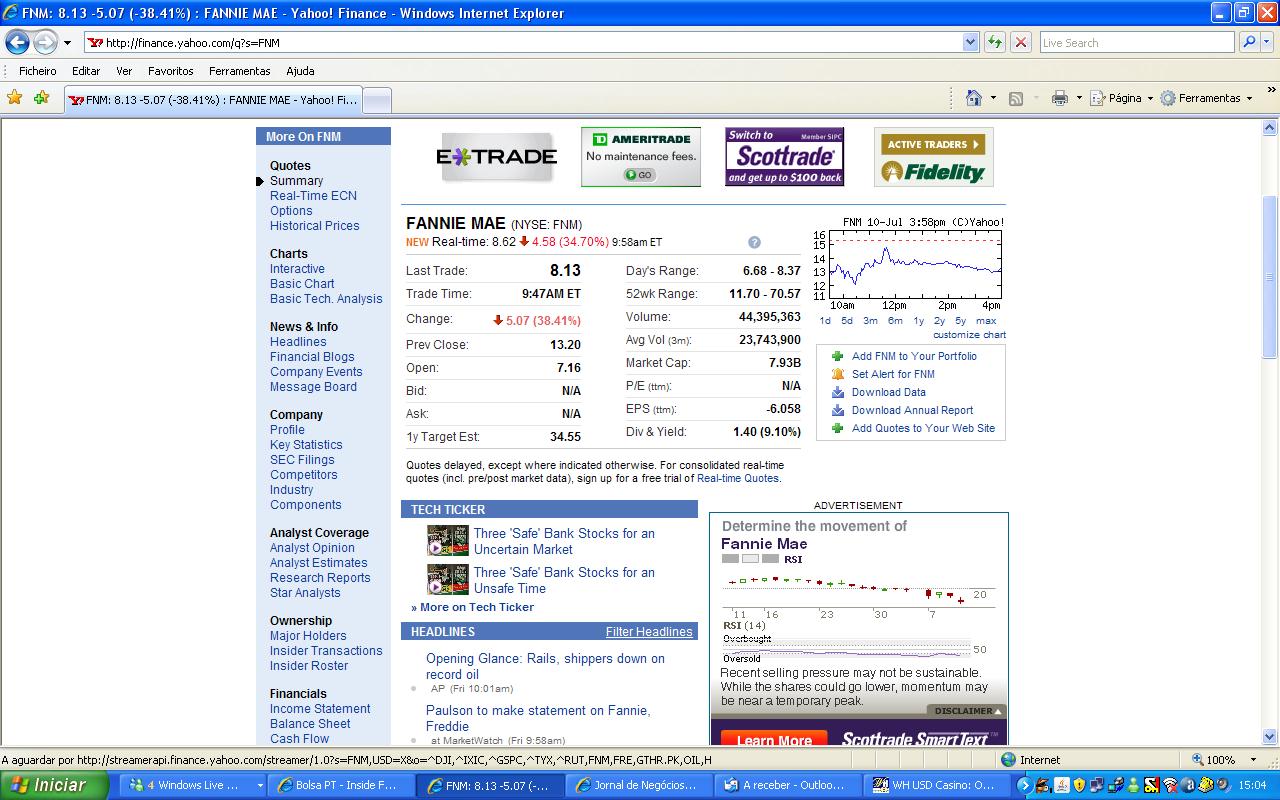Viewport: 1280px width, 800px height.
Task: Click the Home toolbar icon
Action: pyautogui.click(x=974, y=98)
